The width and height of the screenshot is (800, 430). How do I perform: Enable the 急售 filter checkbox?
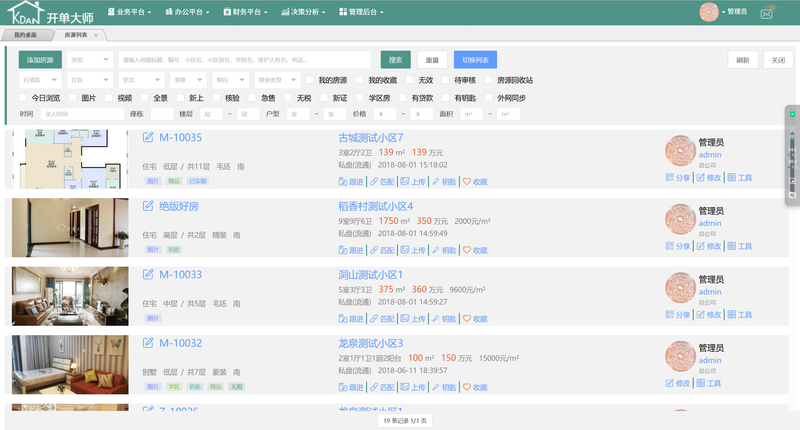(x=252, y=98)
